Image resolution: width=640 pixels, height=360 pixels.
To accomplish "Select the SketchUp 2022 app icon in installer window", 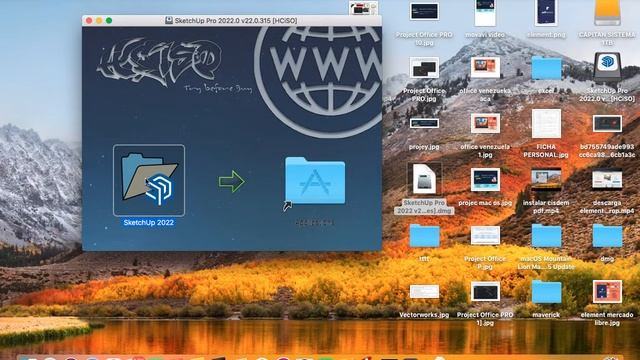I will [149, 180].
